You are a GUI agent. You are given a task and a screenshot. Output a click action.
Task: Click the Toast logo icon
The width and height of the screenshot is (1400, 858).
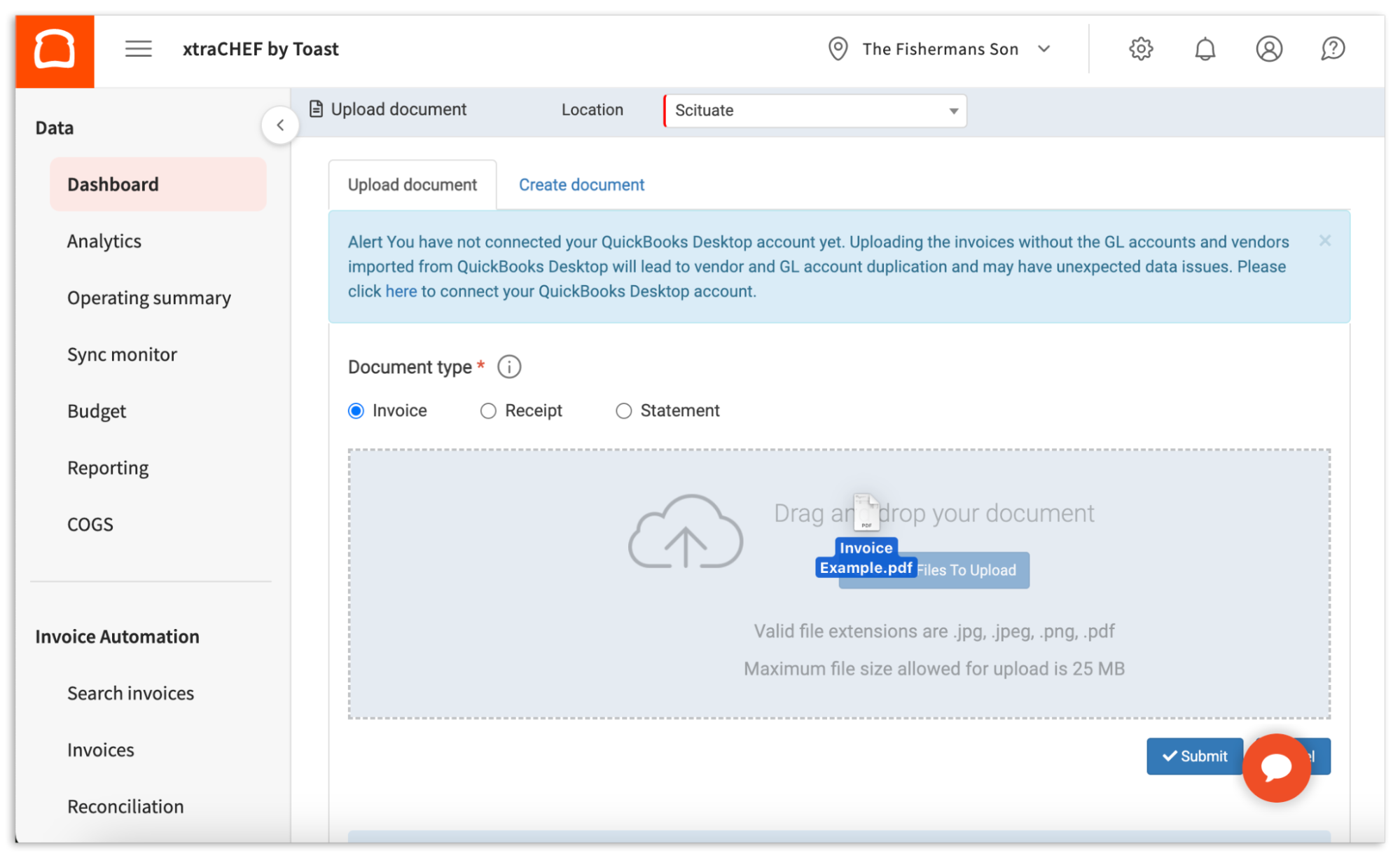(55, 49)
